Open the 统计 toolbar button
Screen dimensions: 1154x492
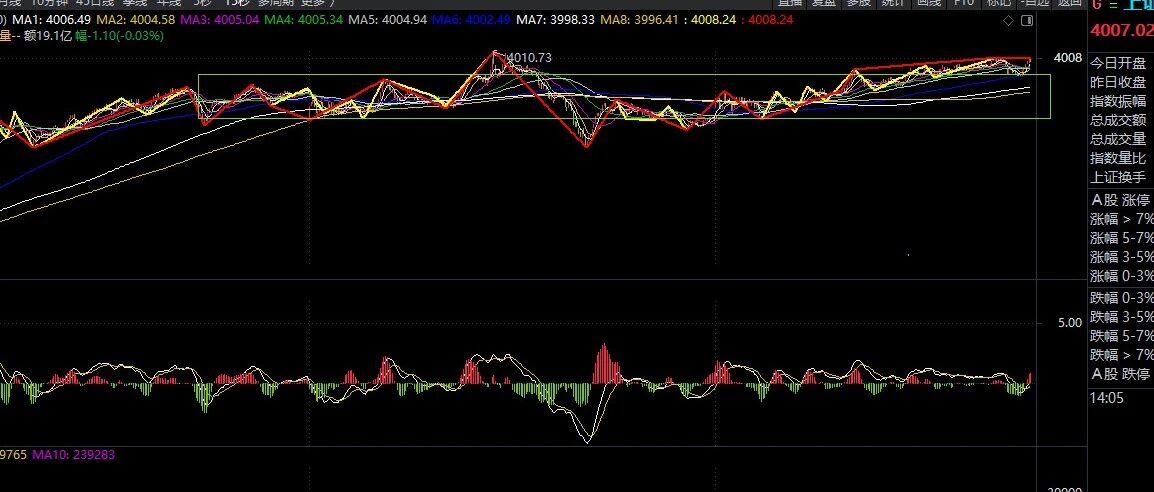point(893,3)
